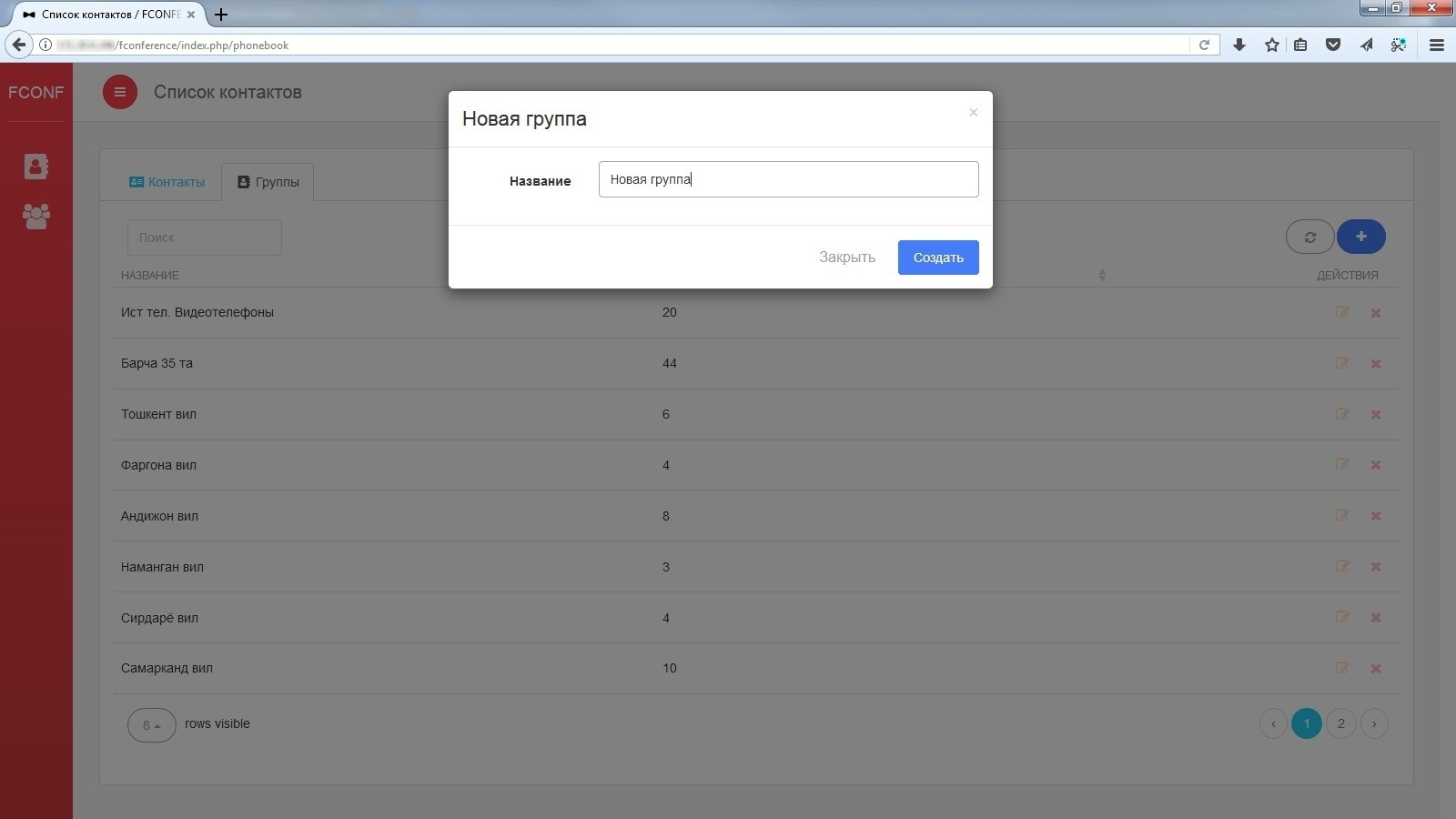The image size is (1456, 819).
Task: Open a new browser tab with plus
Action: (x=220, y=15)
